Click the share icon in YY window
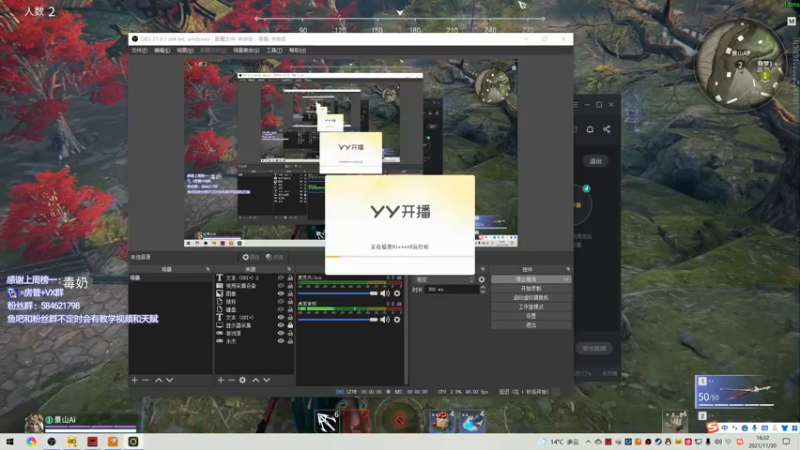Screen dimensions: 800x450 [607, 129]
